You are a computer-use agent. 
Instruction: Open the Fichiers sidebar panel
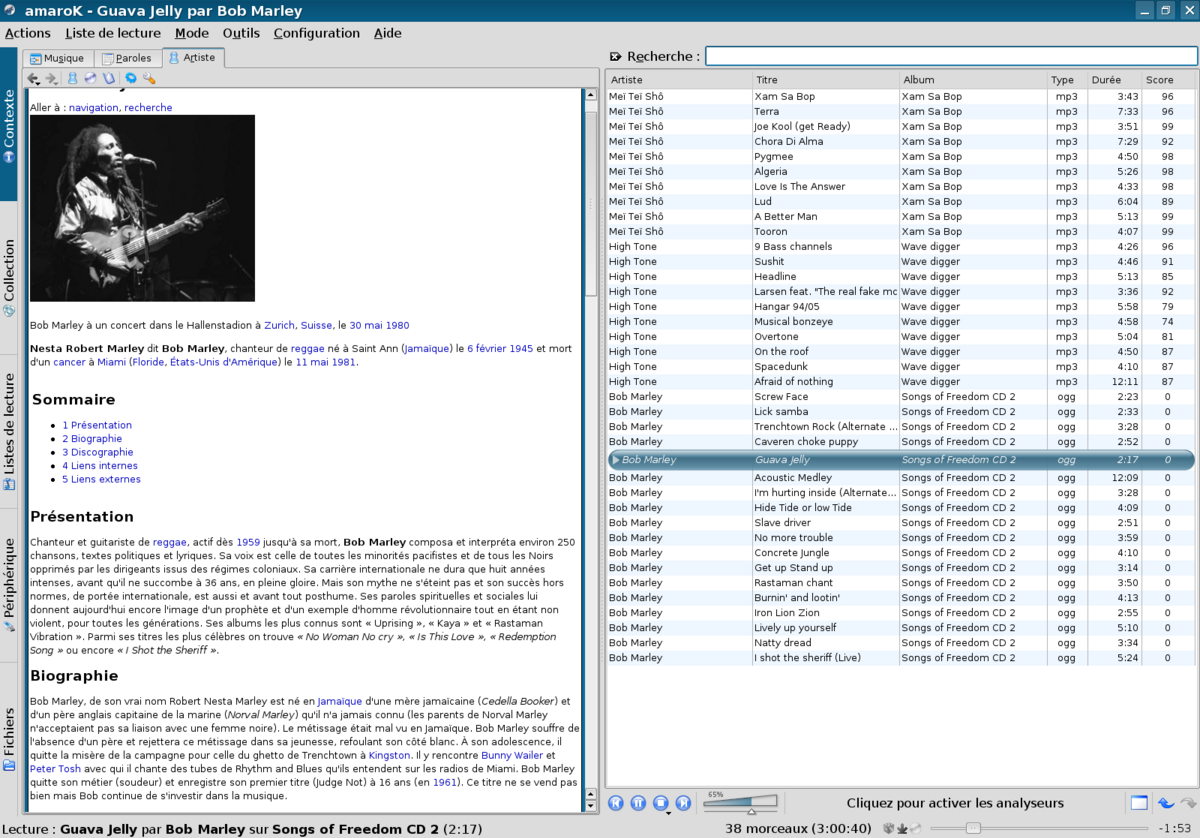point(9,738)
